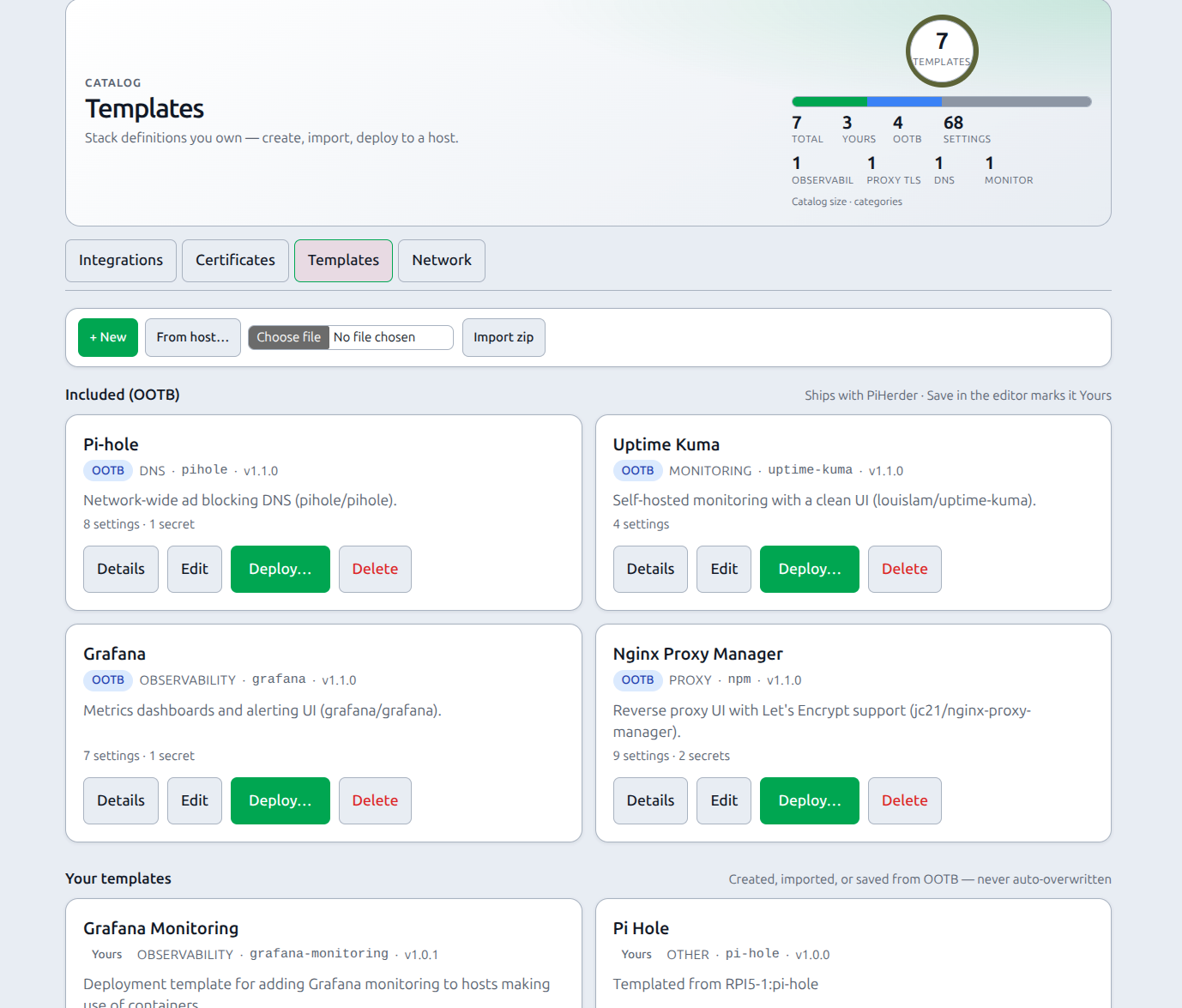
Task: Open the Integrations tab
Action: pos(121,261)
